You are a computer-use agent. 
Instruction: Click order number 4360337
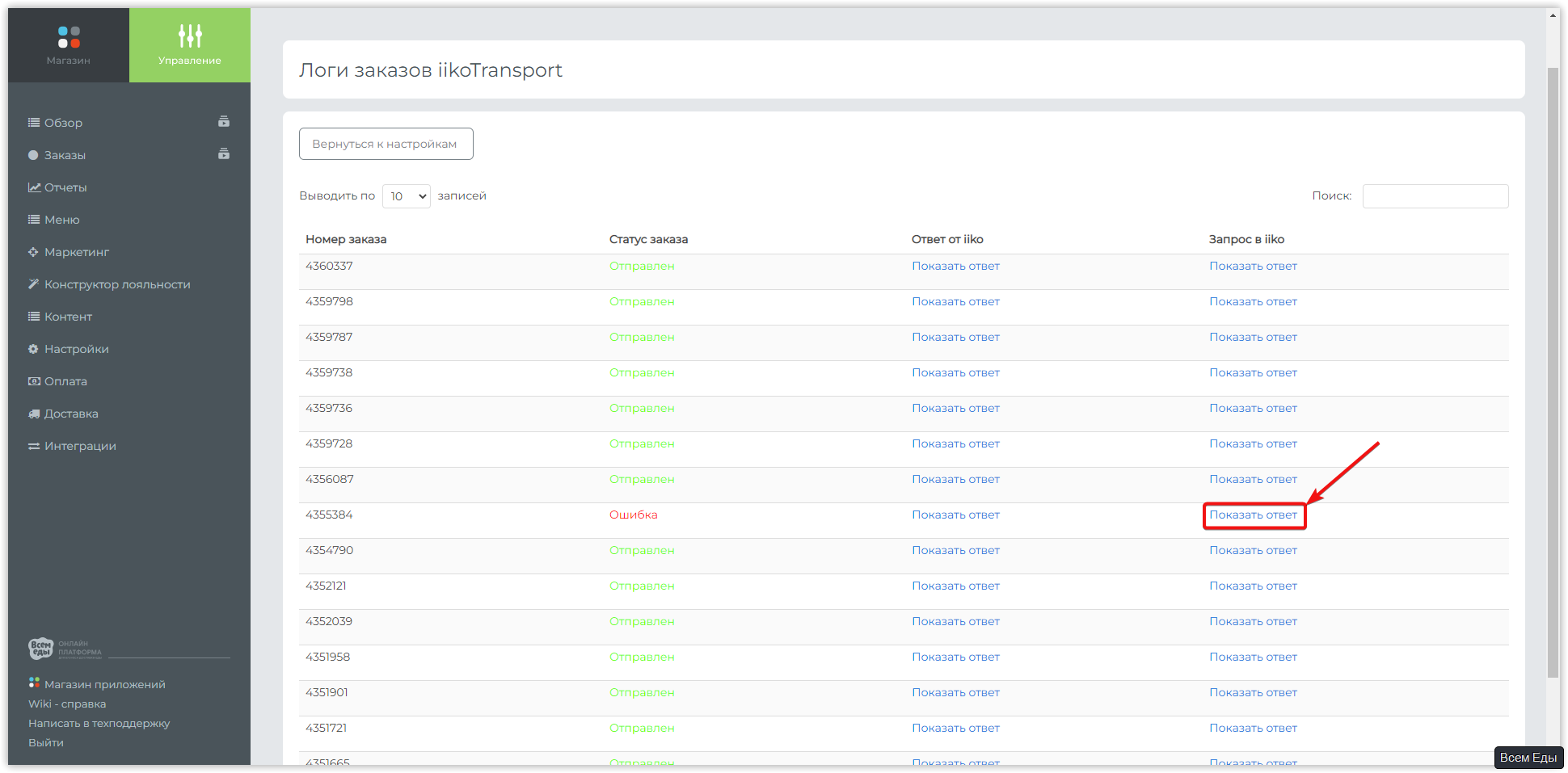click(329, 266)
